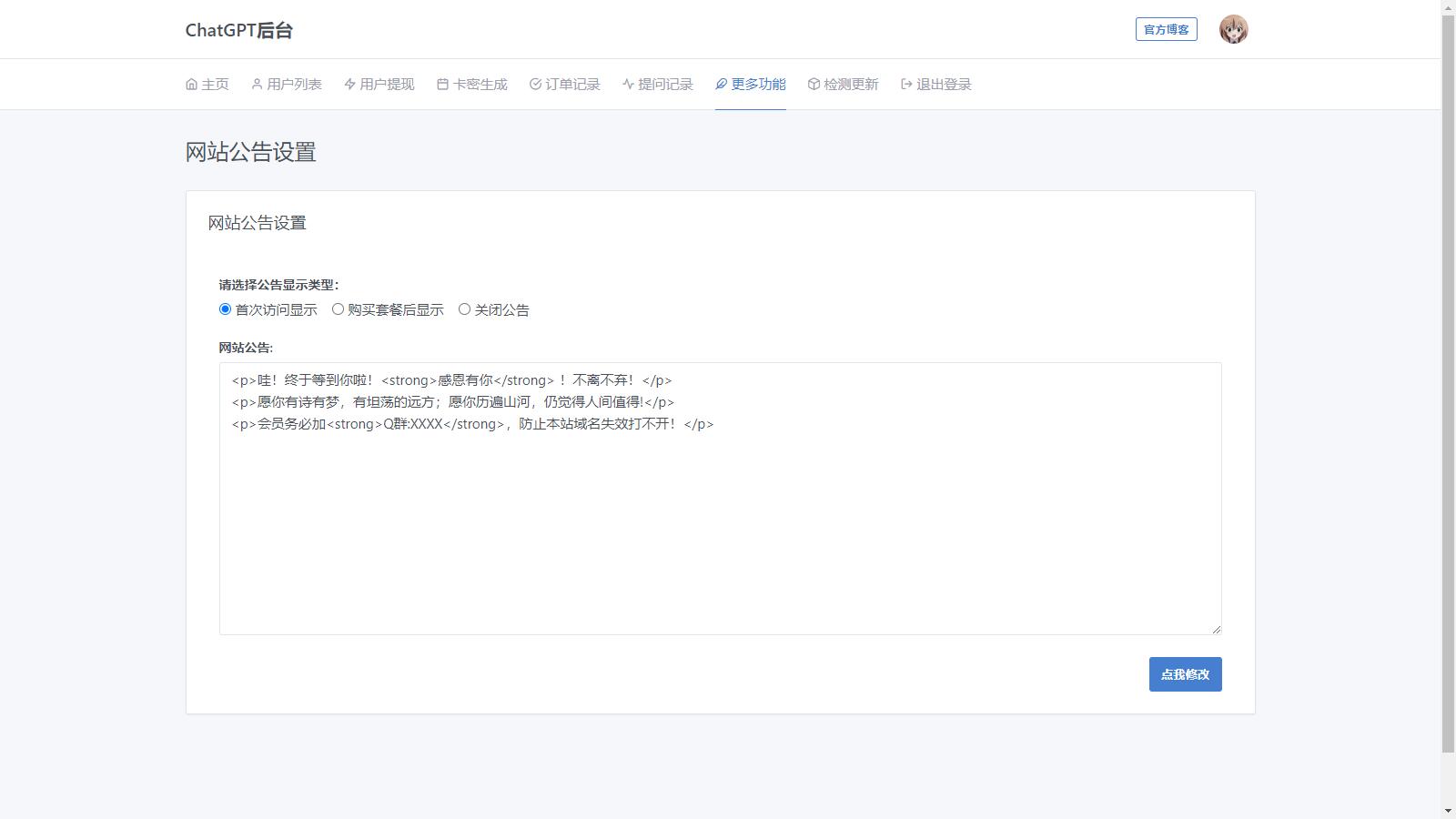
Task: Click the ChatGPT后台 site title
Action: click(x=239, y=30)
